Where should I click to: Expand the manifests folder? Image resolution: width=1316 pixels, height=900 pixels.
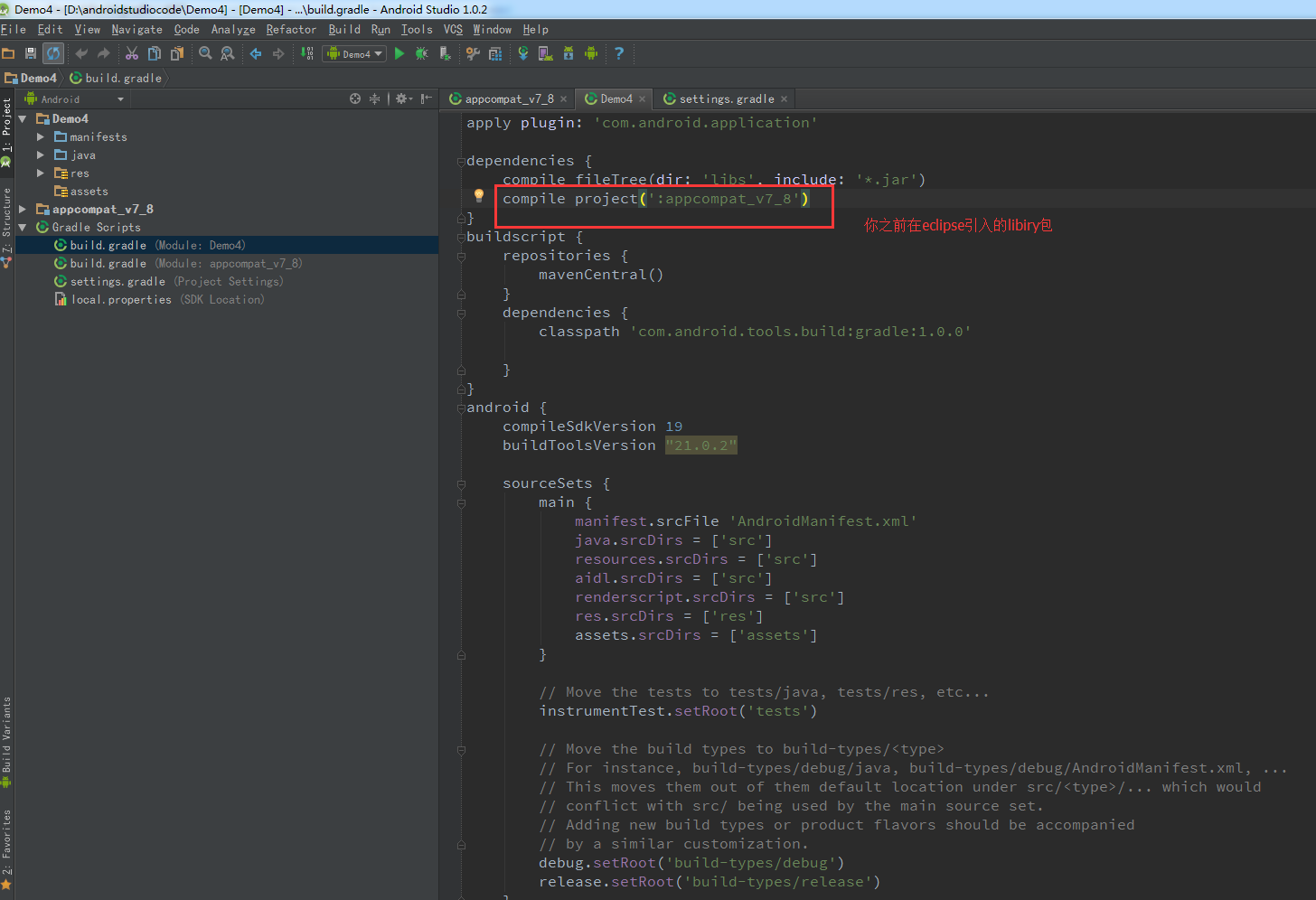[40, 136]
